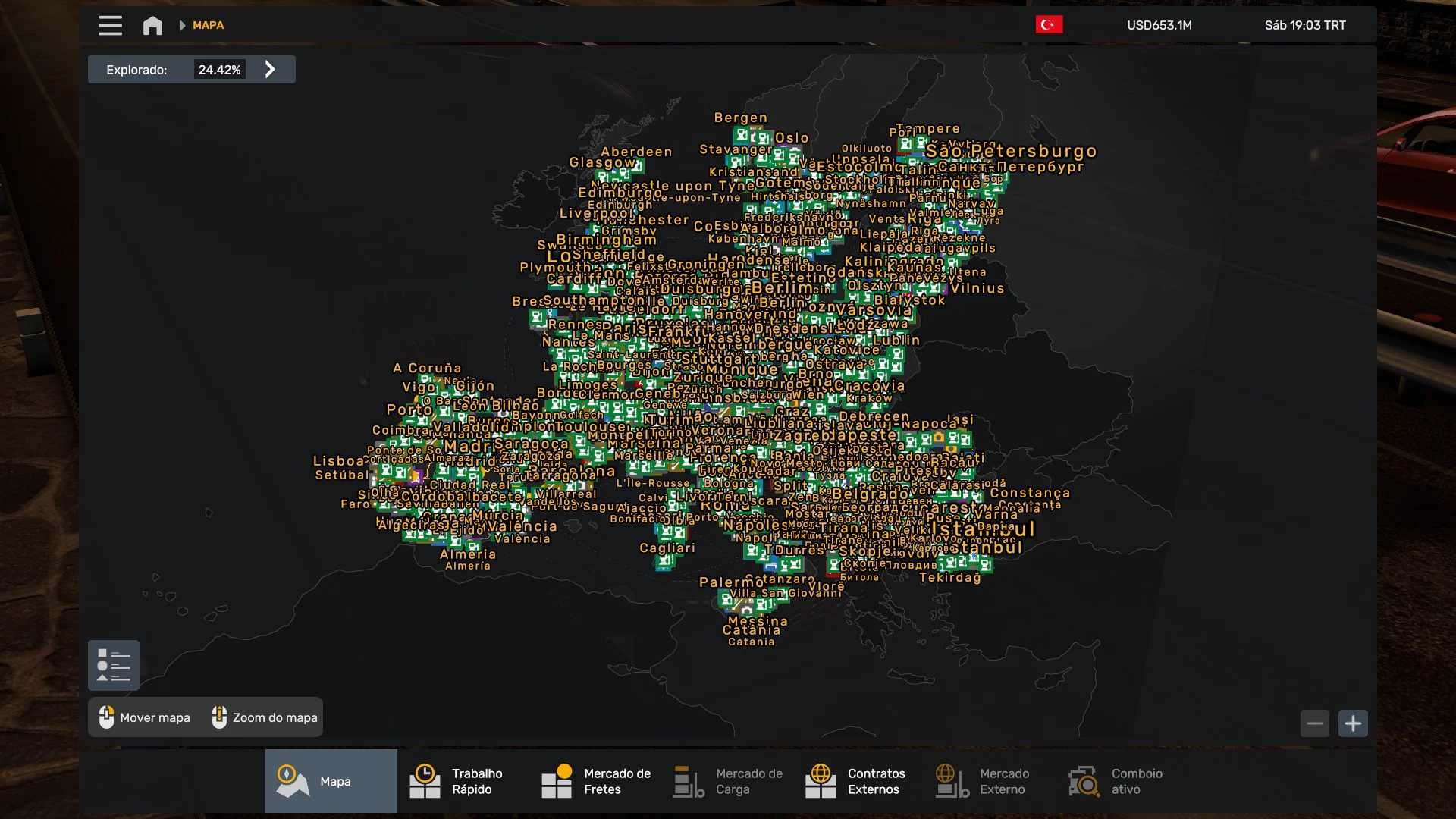Image resolution: width=1456 pixels, height=819 pixels.
Task: Toggle the map legend panel
Action: pyautogui.click(x=114, y=665)
